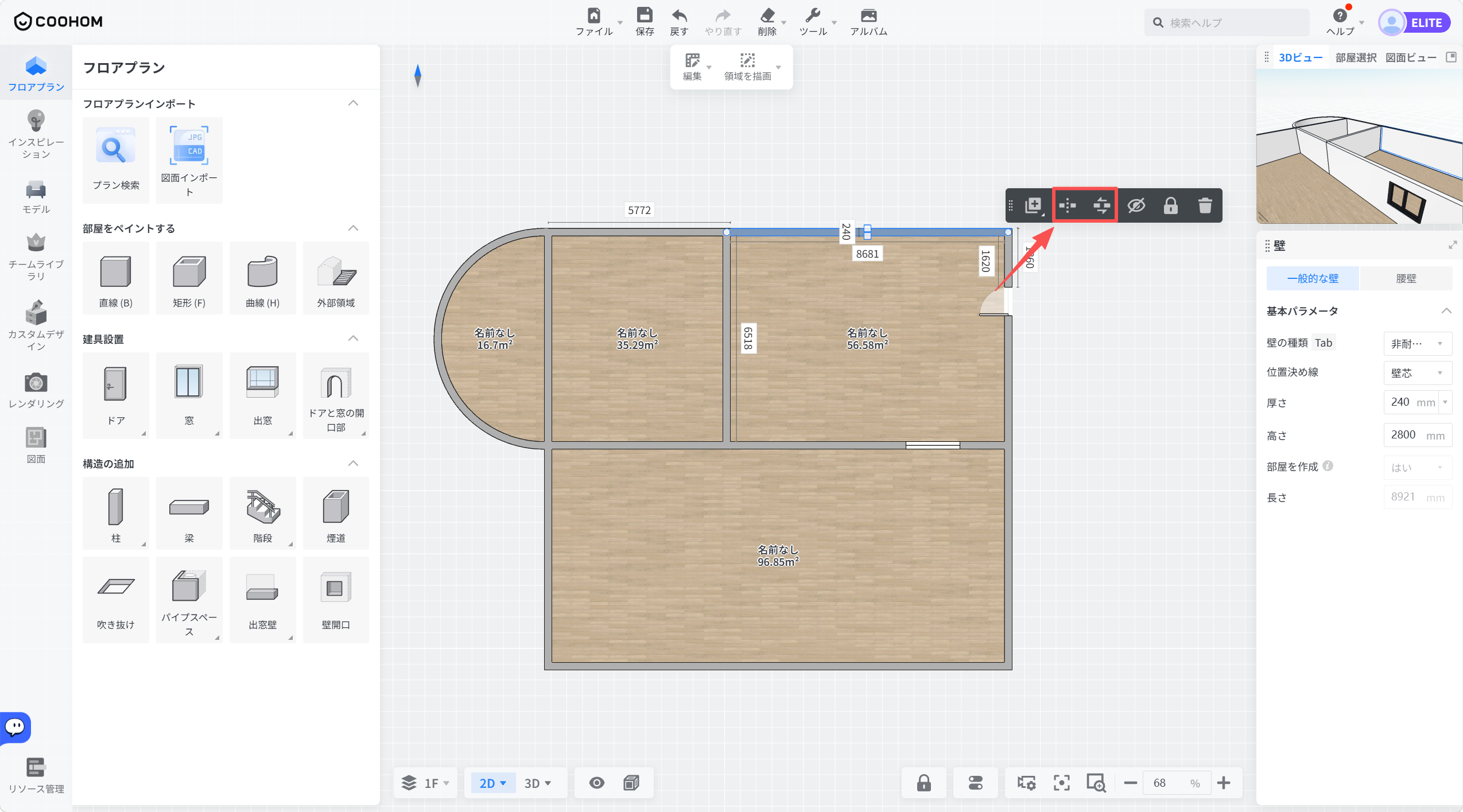Open the カスタムデザイン sidebar section
Viewport: 1463px width, 812px height.
coord(36,325)
